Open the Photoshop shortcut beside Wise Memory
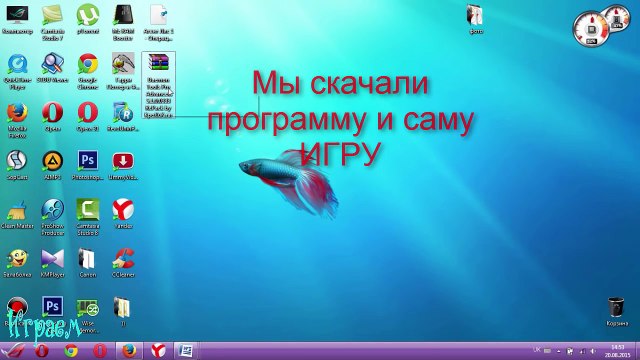 pyautogui.click(x=52, y=307)
